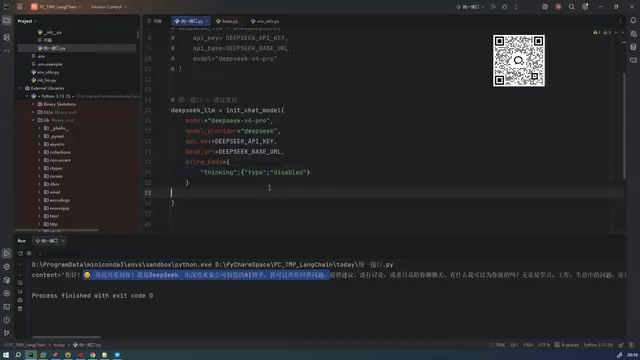Click the Stop icon in Run panel
The height and width of the screenshot is (360, 640).
[x=29, y=253]
